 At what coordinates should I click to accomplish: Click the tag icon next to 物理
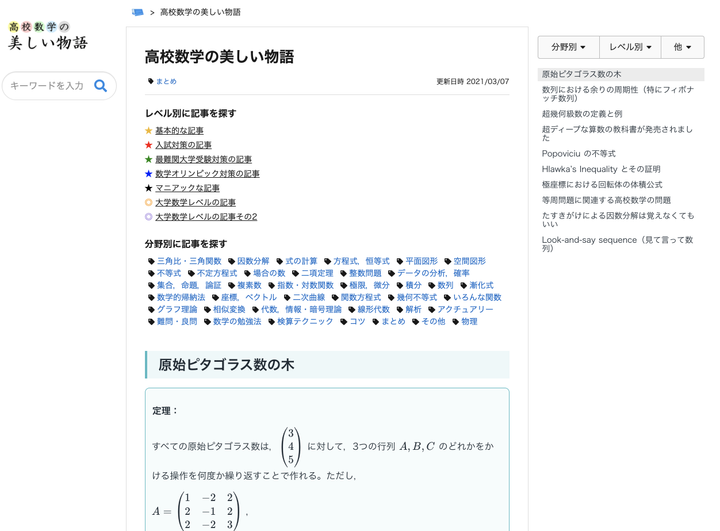click(x=456, y=322)
